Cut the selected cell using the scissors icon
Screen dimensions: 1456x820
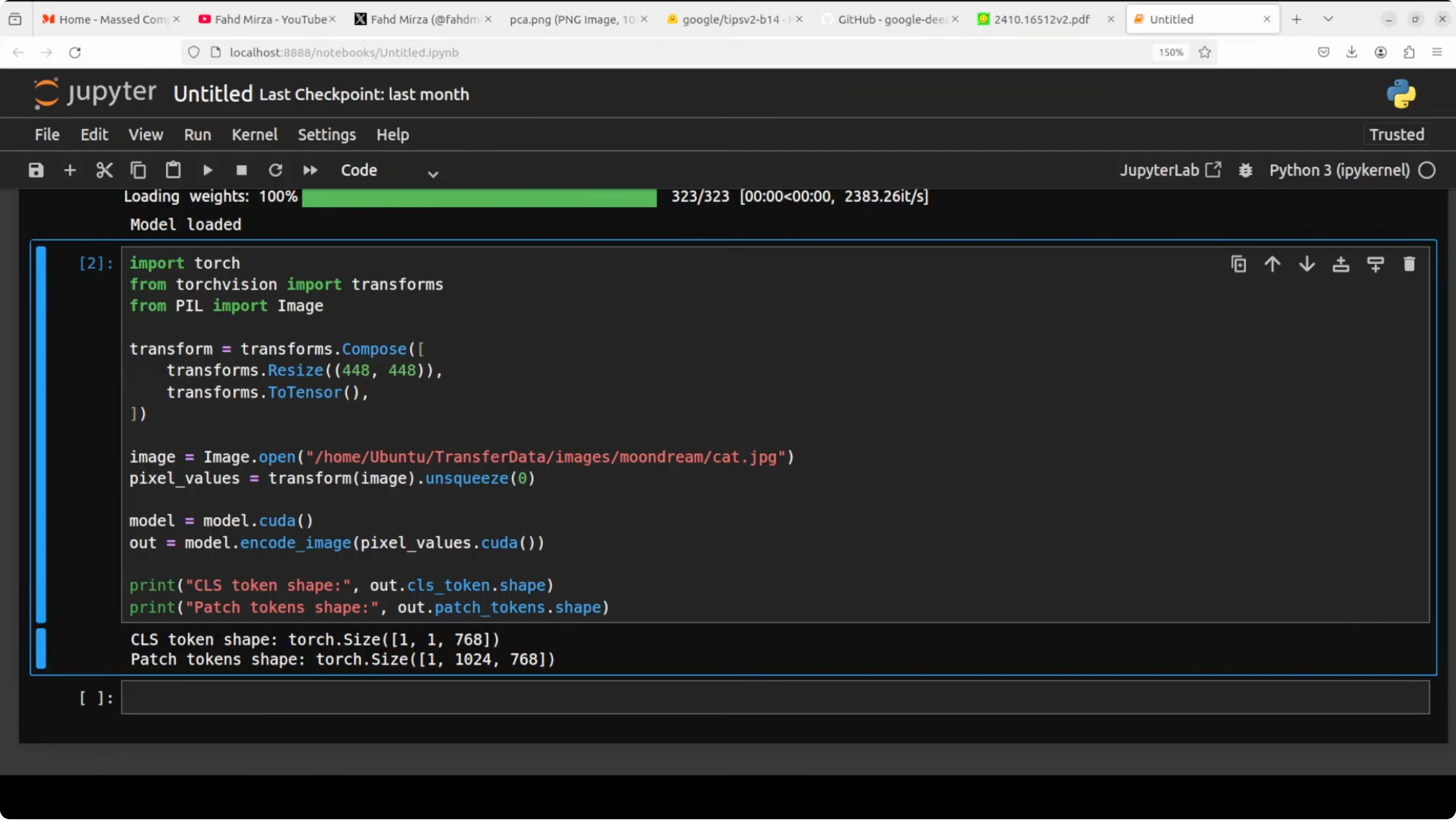click(x=104, y=170)
